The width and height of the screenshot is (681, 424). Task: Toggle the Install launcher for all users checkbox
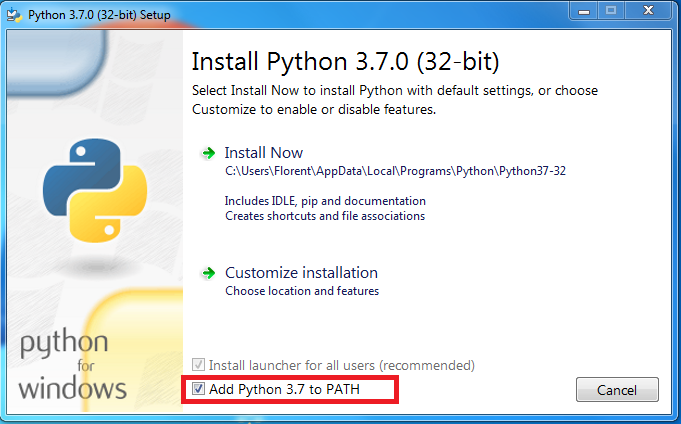pyautogui.click(x=198, y=364)
